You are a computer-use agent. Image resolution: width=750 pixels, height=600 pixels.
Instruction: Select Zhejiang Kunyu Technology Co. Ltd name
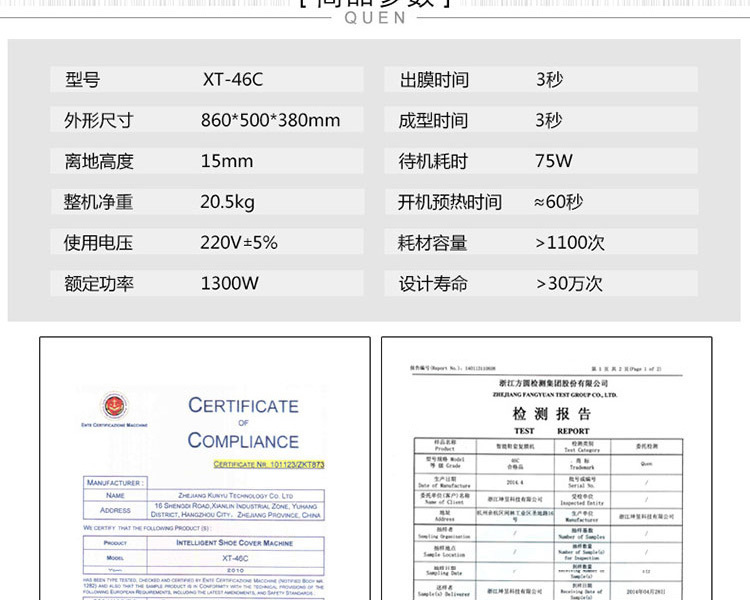tap(235, 496)
